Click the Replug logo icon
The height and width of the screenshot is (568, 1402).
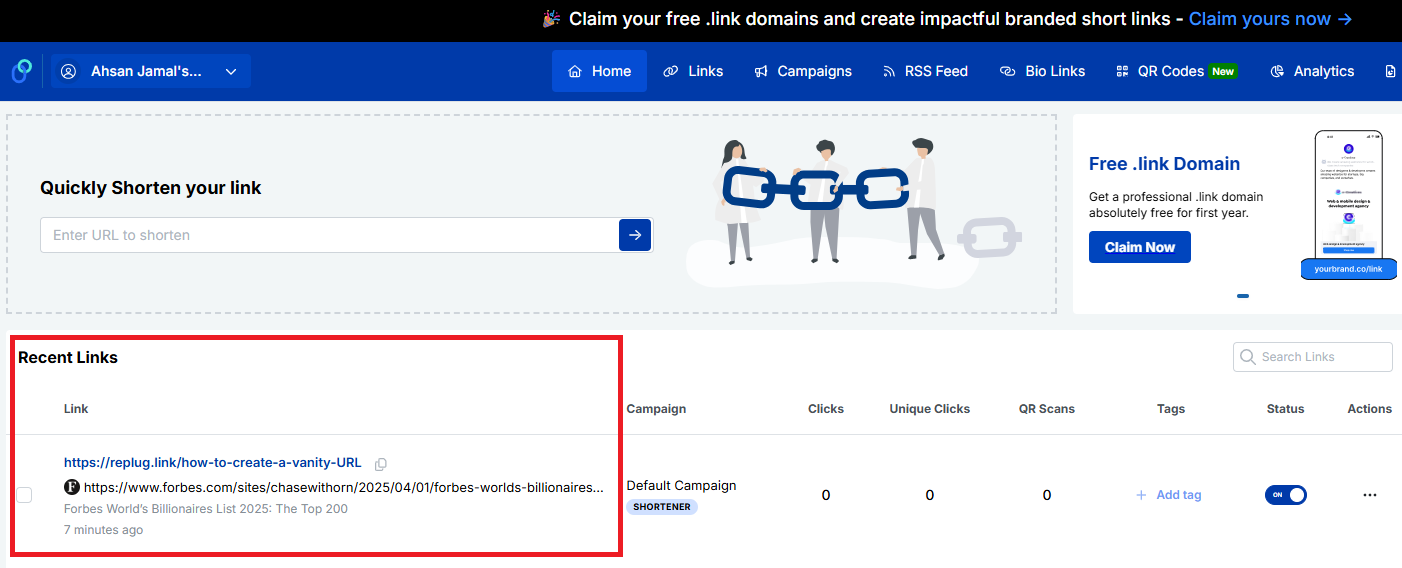click(22, 71)
